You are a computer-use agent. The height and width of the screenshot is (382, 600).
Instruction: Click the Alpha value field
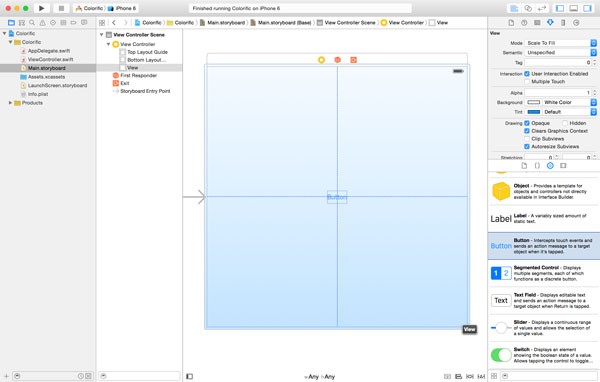[x=558, y=93]
